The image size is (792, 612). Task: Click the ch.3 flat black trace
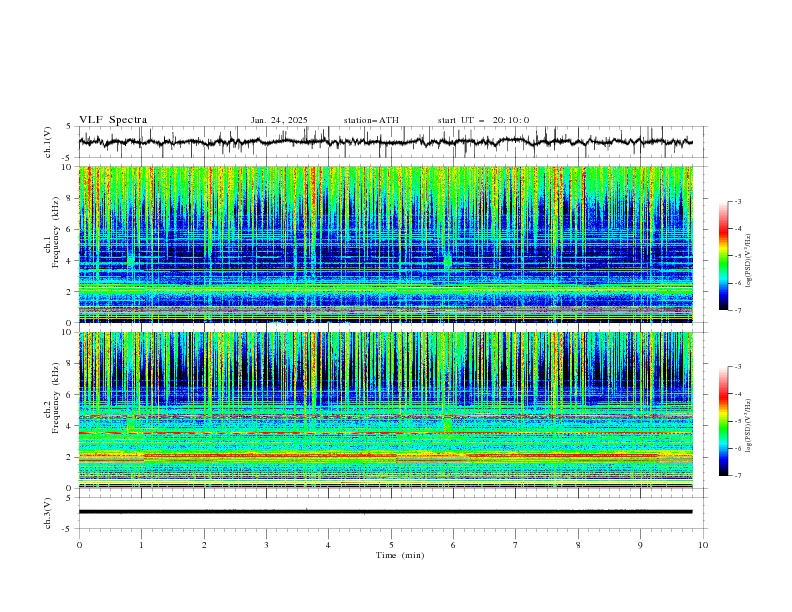coord(385,512)
